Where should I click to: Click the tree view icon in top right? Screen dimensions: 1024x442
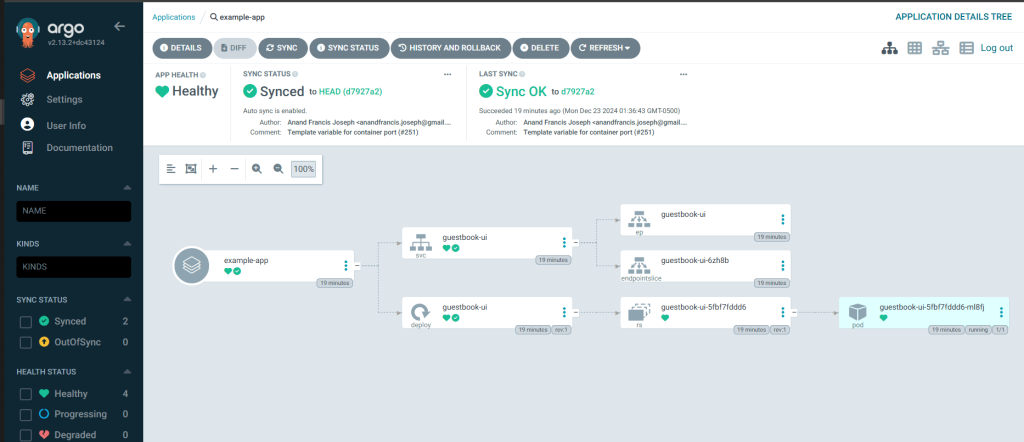click(x=889, y=48)
